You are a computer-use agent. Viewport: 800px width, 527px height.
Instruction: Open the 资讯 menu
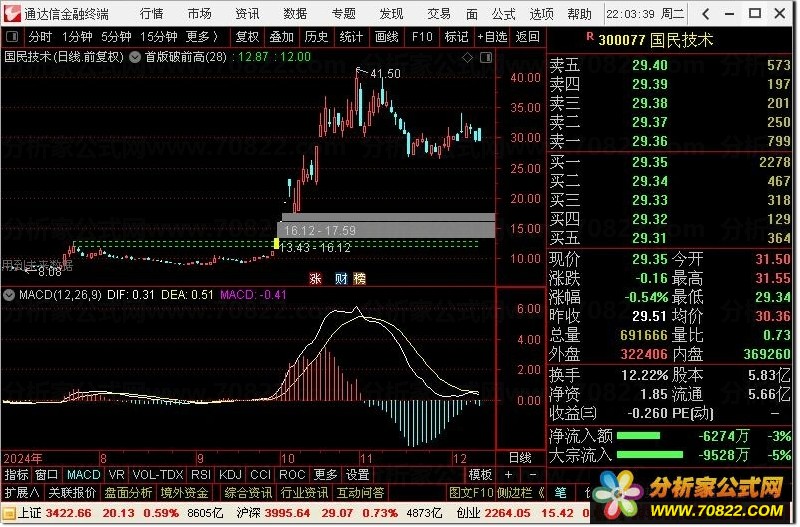[x=247, y=14]
